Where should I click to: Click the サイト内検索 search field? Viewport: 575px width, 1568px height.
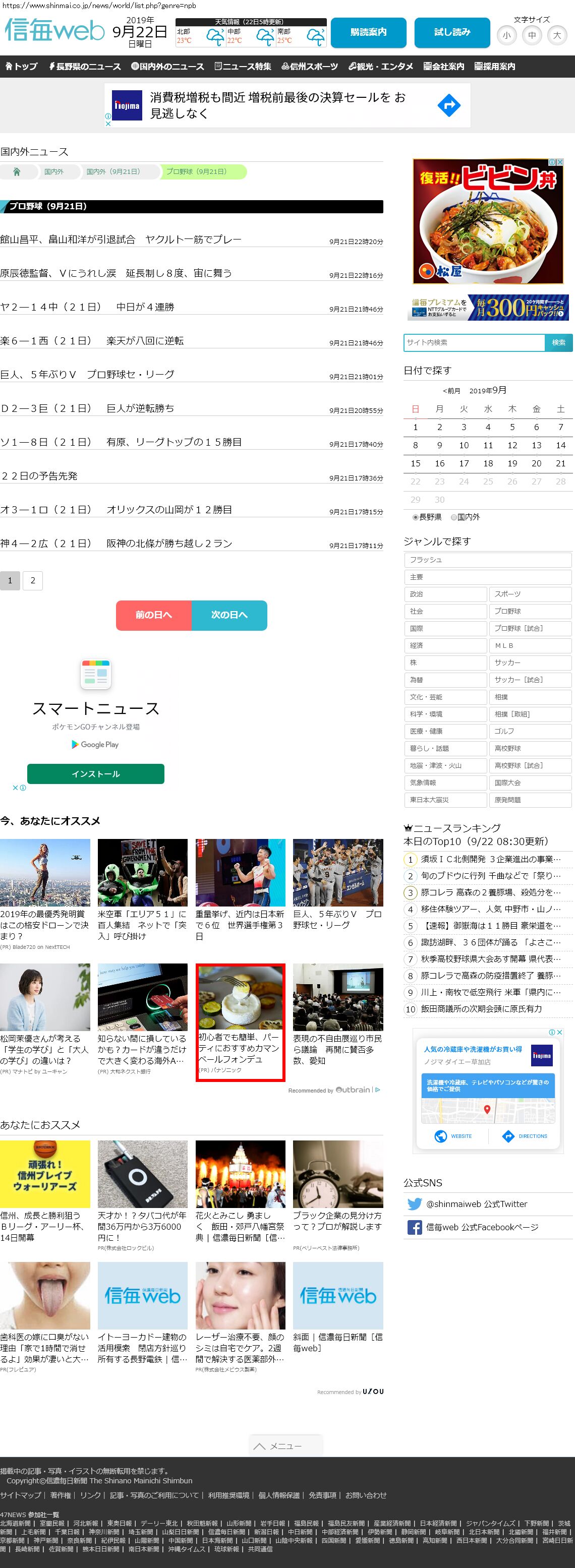click(x=474, y=343)
